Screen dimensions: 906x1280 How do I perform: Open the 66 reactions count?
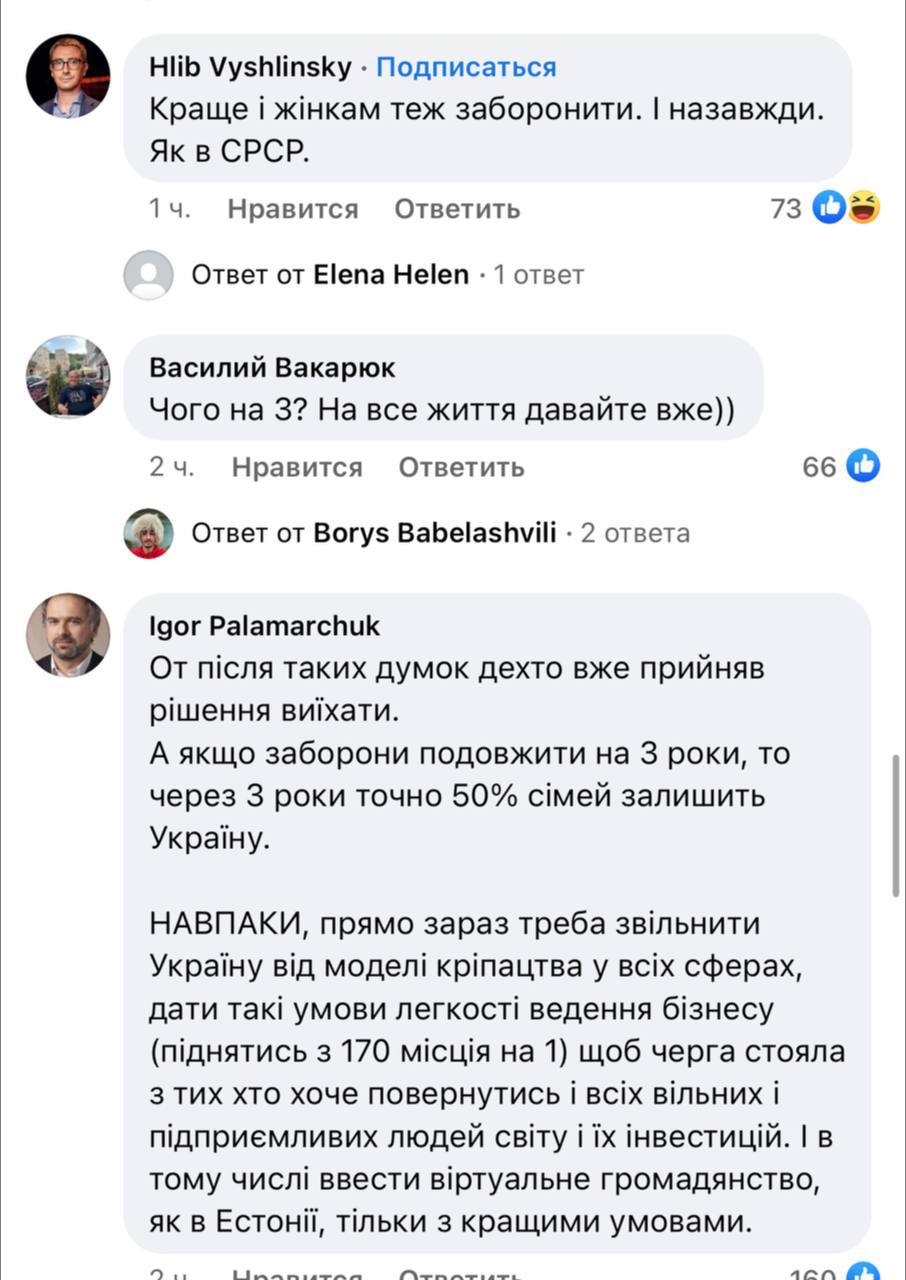pyautogui.click(x=819, y=466)
